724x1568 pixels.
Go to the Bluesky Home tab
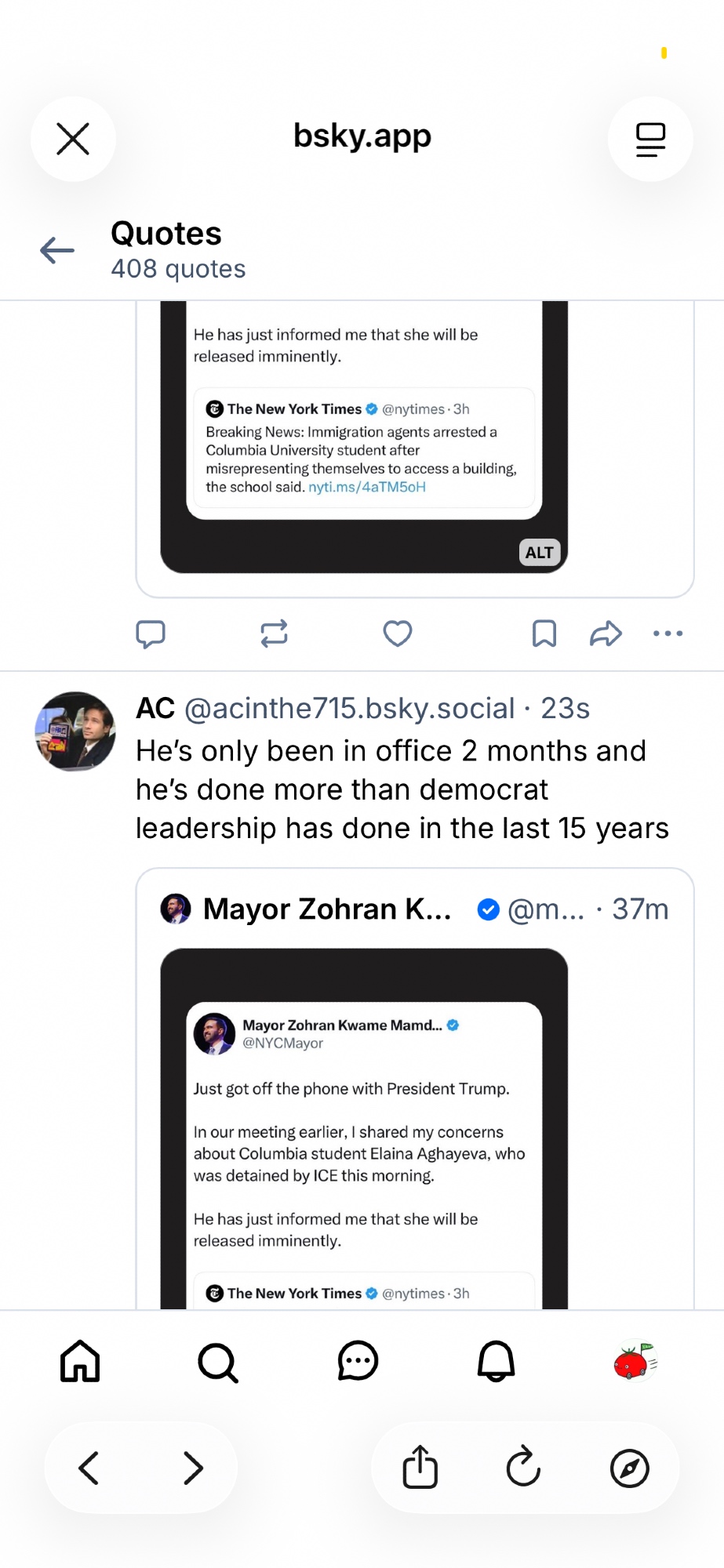80,1361
